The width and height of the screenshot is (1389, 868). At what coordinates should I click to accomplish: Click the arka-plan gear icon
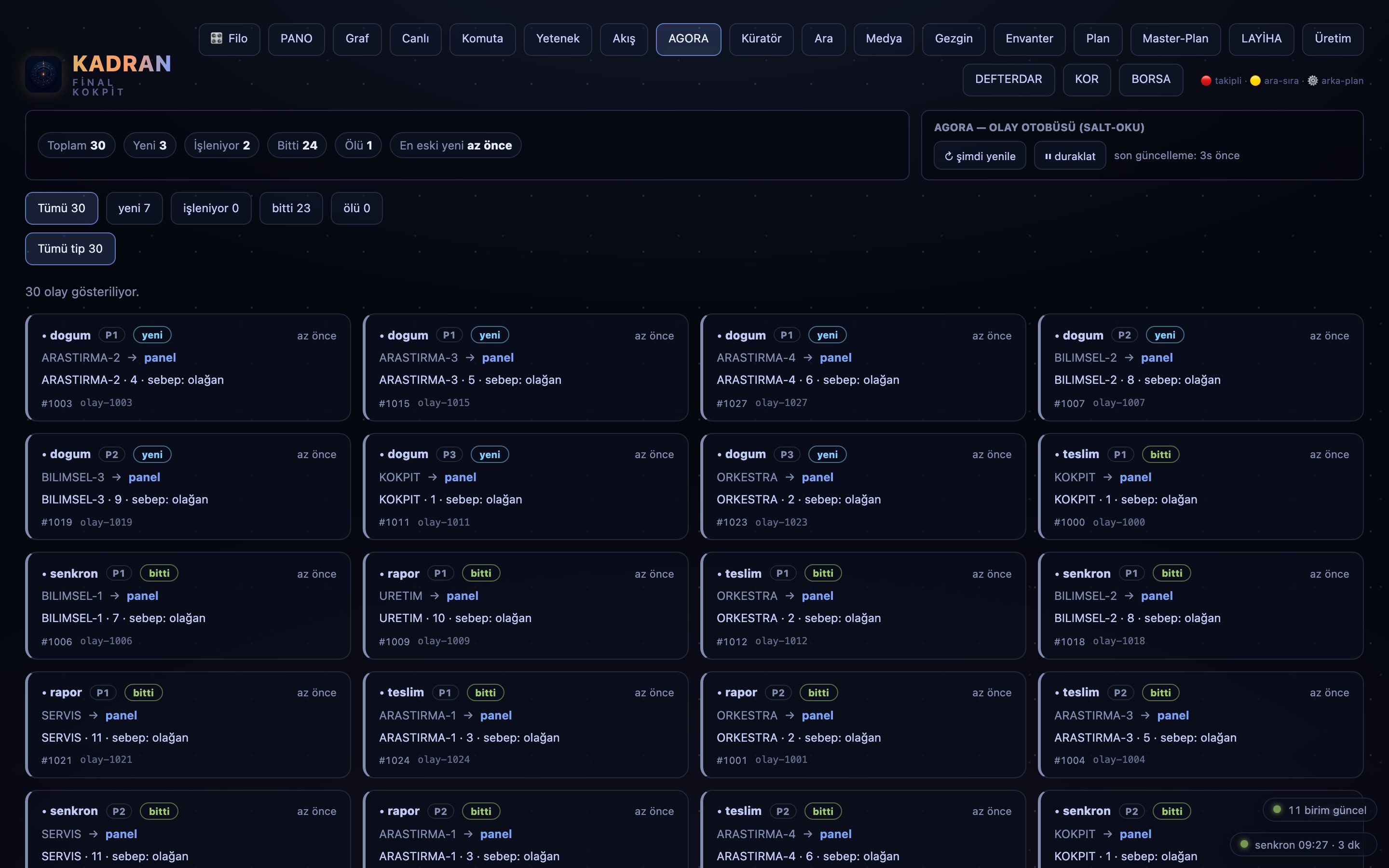1312,81
